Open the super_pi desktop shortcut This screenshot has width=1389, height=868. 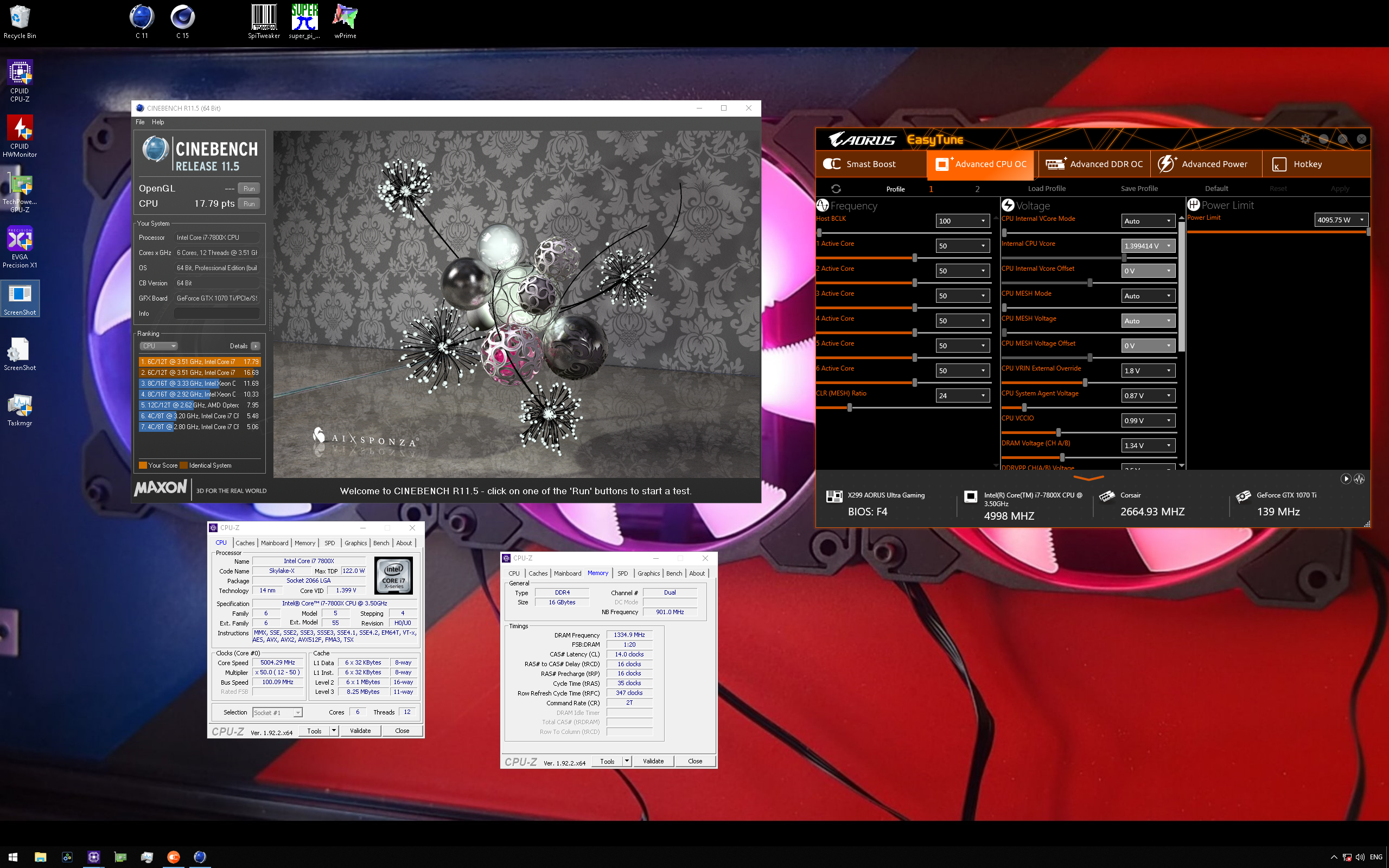tap(304, 22)
